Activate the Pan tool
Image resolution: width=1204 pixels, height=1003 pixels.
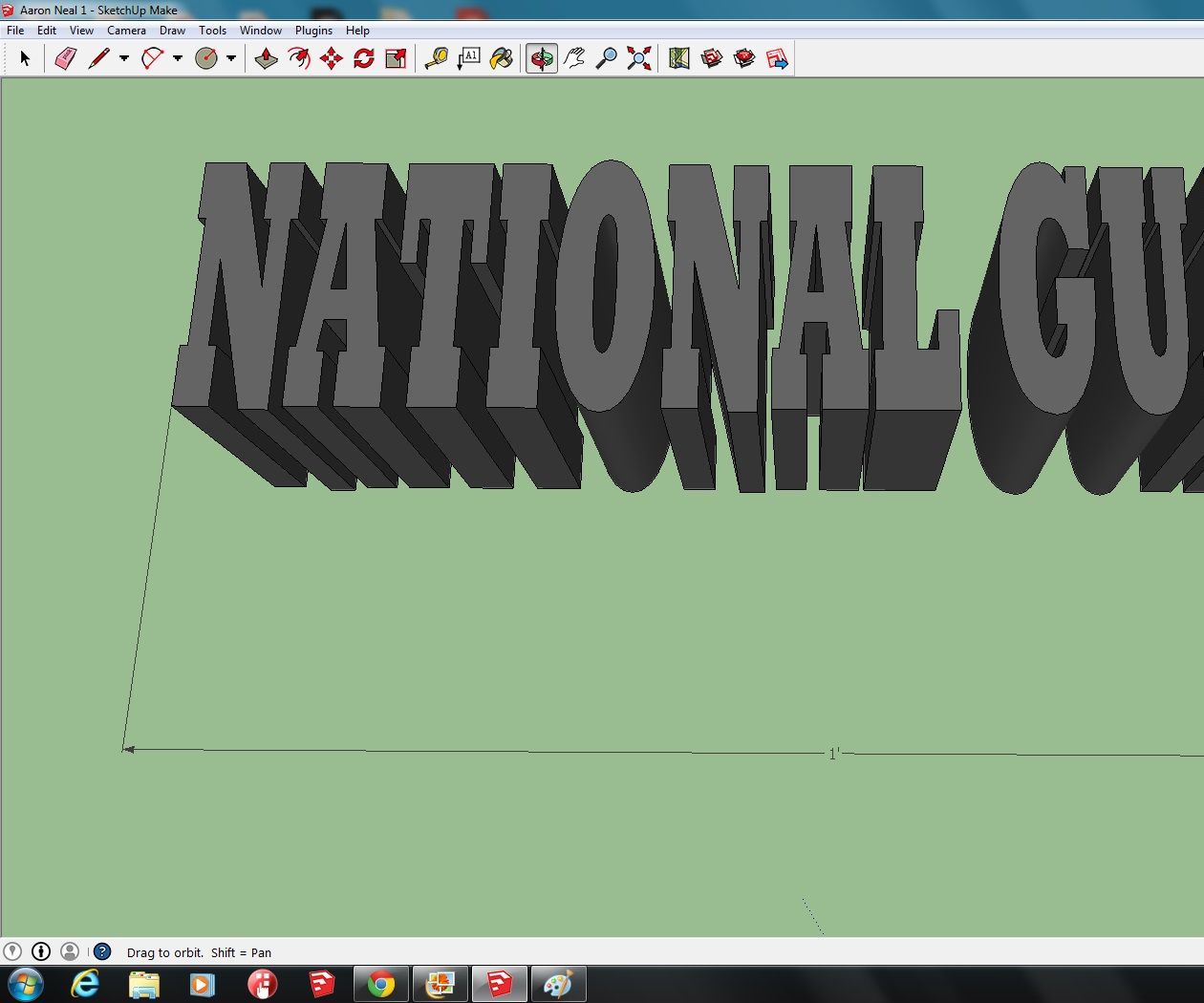pos(574,58)
